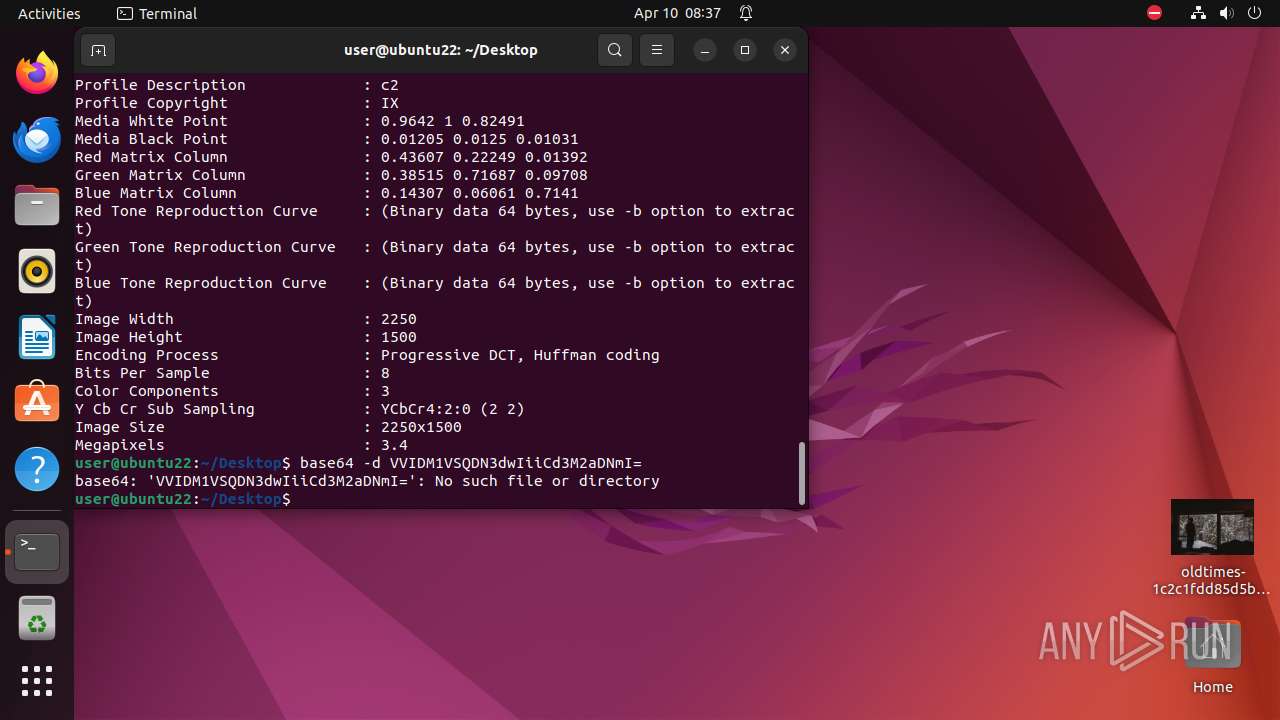Click the 'Progressive DCT, Huffman coding' value
The height and width of the screenshot is (720, 1280).
coord(520,355)
